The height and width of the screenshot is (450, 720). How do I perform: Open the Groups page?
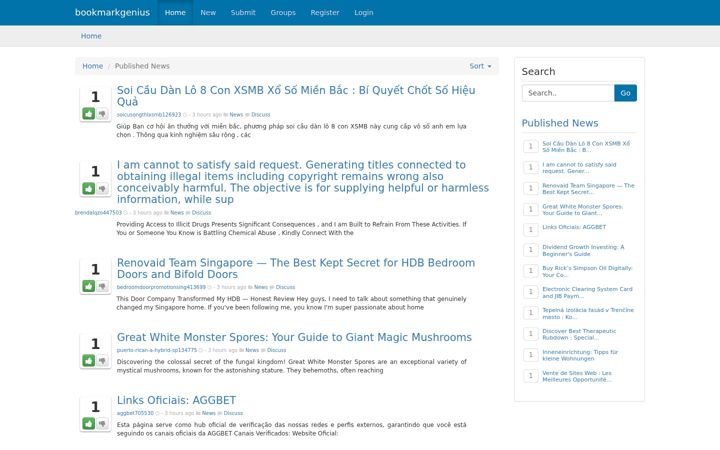pyautogui.click(x=283, y=12)
